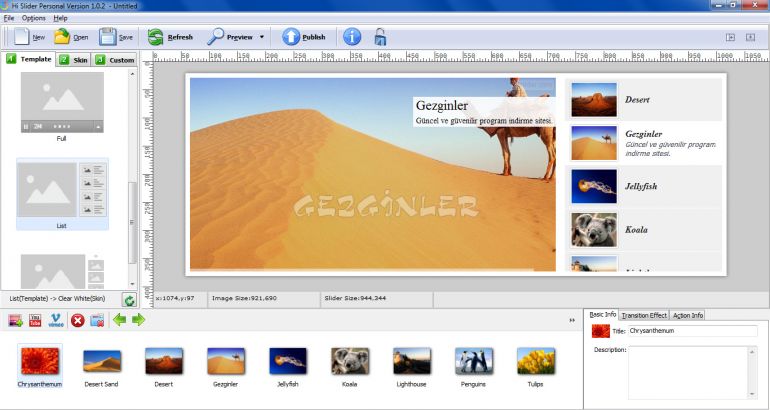Save project using the floppy disk icon
Image resolution: width=770 pixels, height=410 pixels.
click(108, 36)
